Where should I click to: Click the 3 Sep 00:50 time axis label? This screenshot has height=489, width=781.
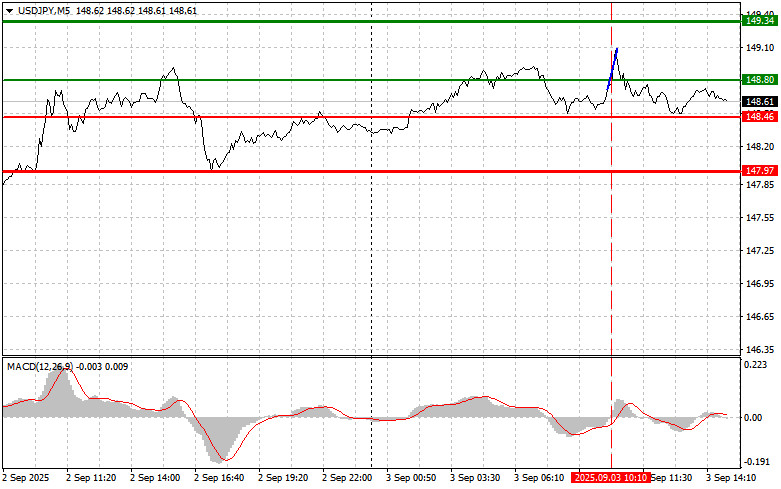point(411,478)
